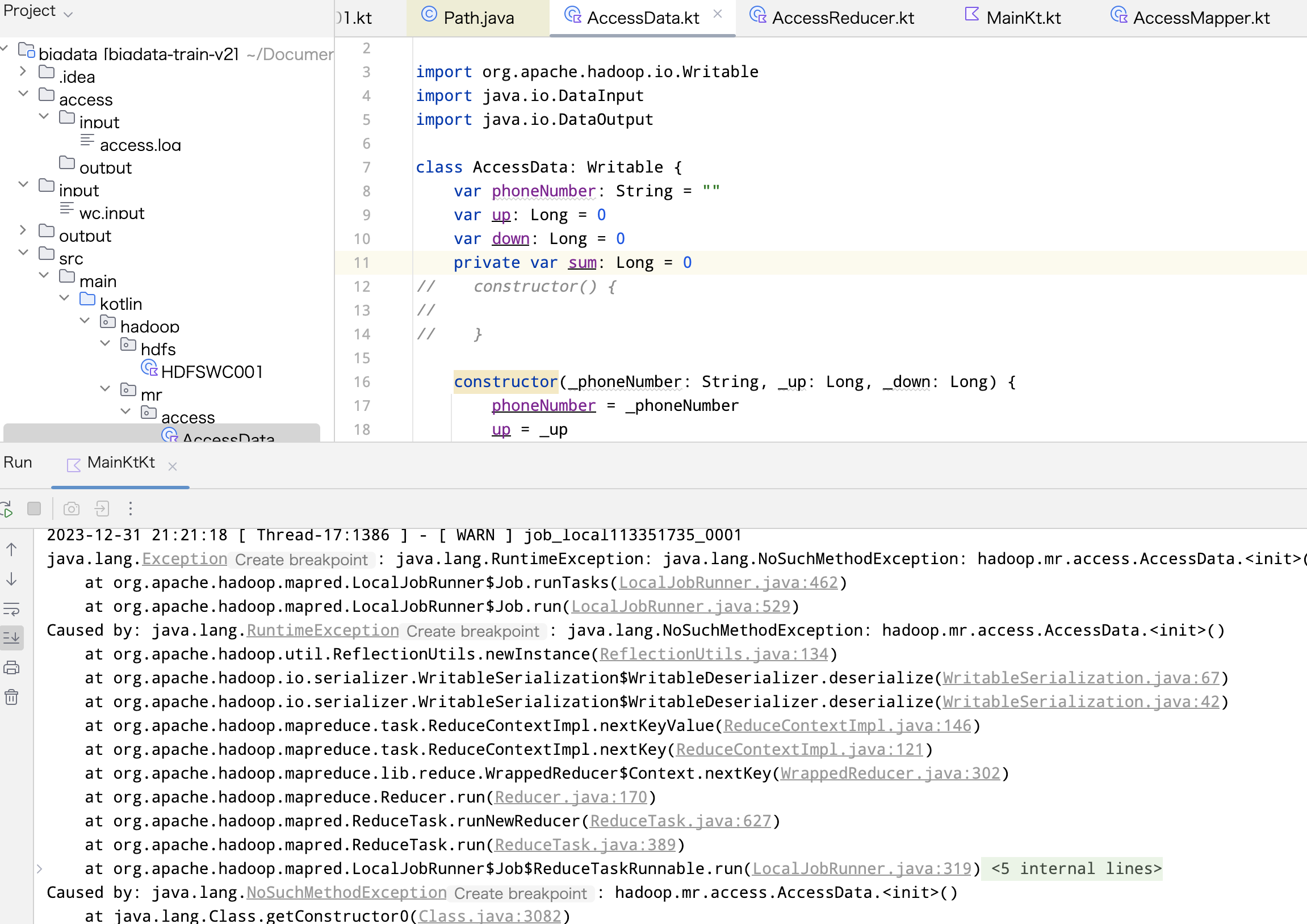Click the print console icon
The width and height of the screenshot is (1307, 924).
[x=11, y=668]
